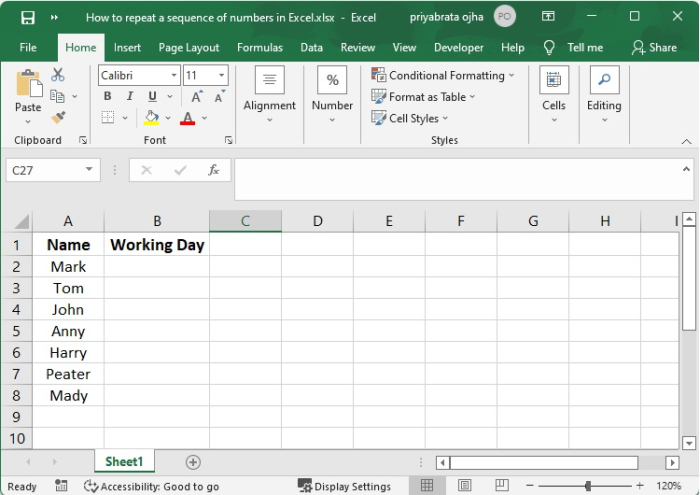Switch to the Data tab

pyautogui.click(x=312, y=47)
